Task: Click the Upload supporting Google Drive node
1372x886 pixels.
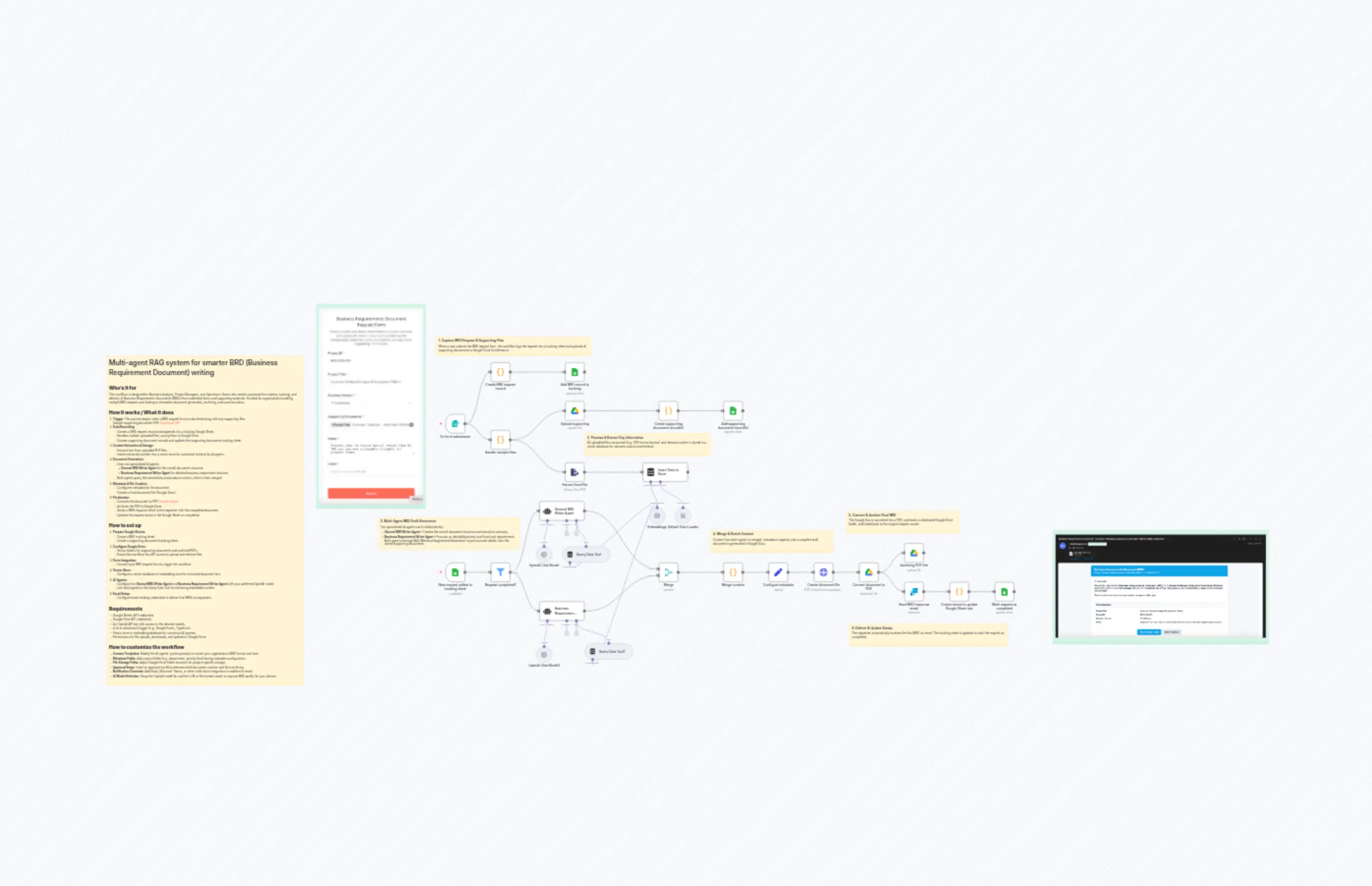Action: coord(575,410)
